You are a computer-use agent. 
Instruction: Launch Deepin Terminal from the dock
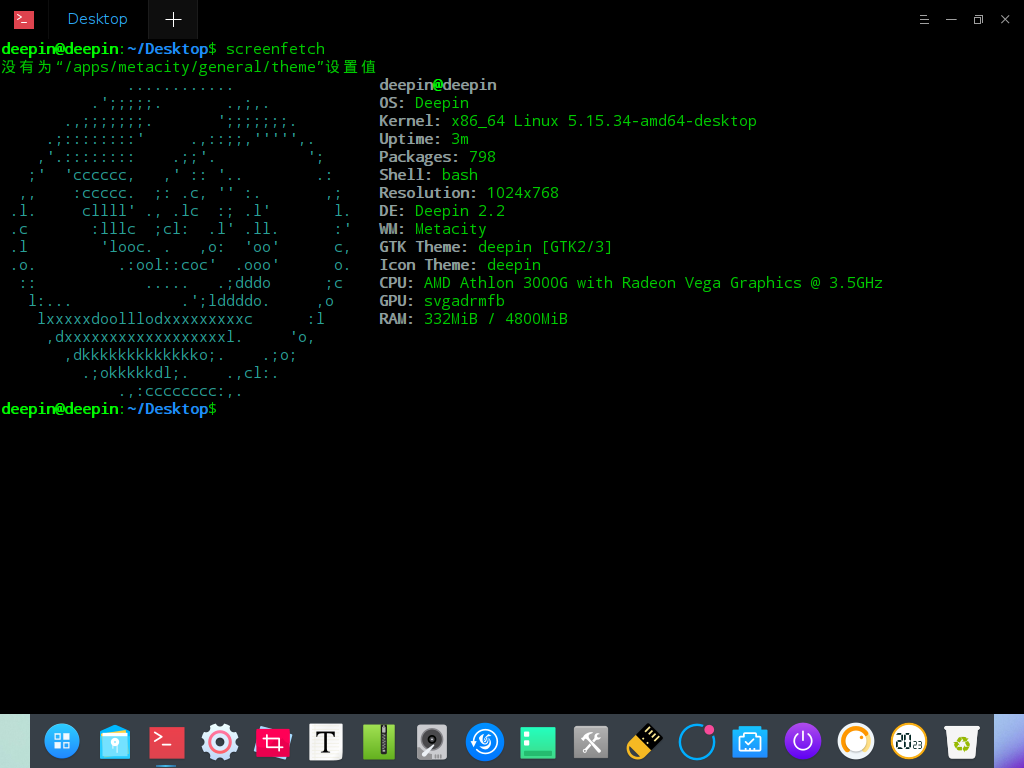[166, 742]
